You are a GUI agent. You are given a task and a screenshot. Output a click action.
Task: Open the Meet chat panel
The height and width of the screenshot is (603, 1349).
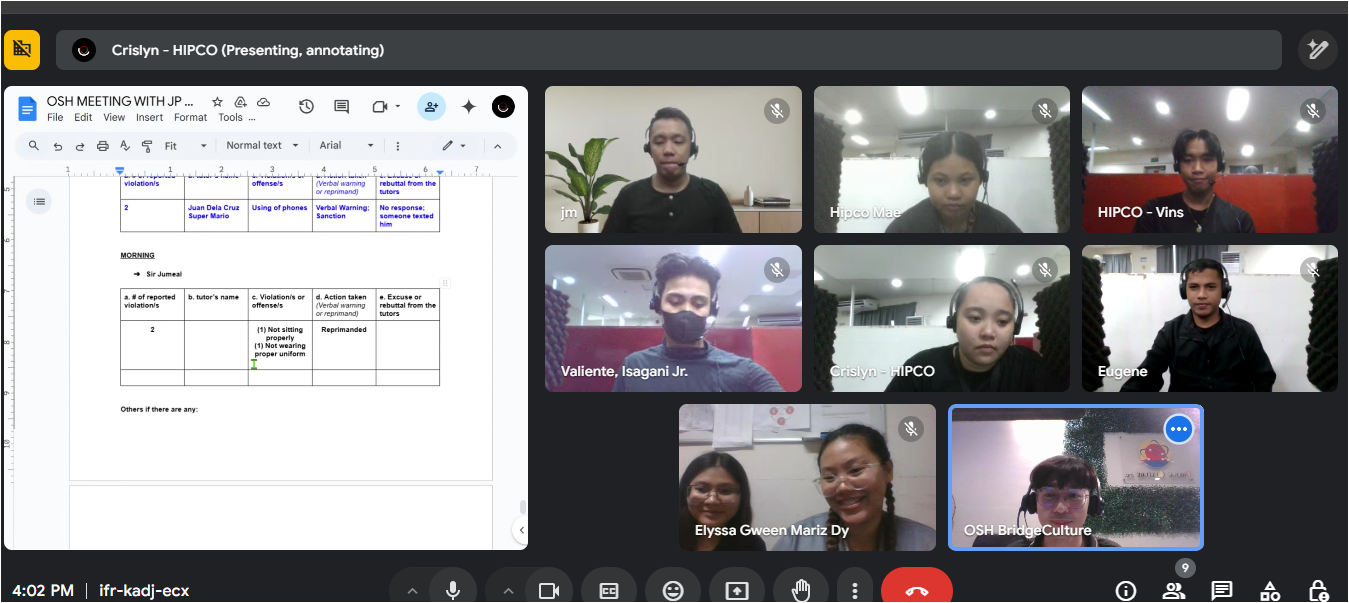(x=1222, y=590)
